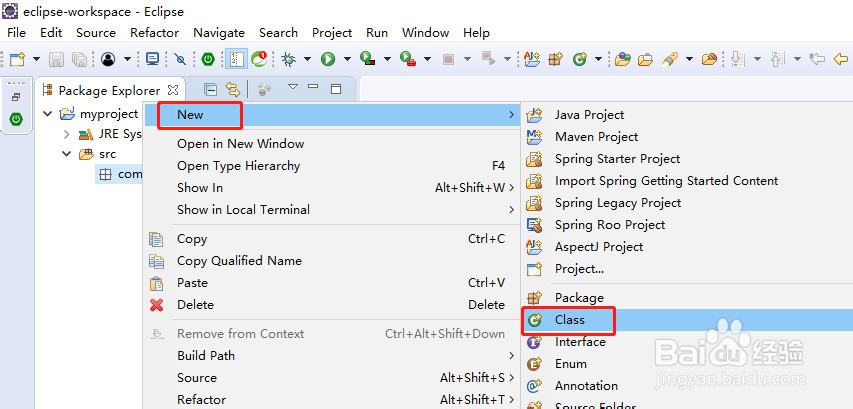Maximize the Package Explorer view
The height and width of the screenshot is (409, 853).
336,89
